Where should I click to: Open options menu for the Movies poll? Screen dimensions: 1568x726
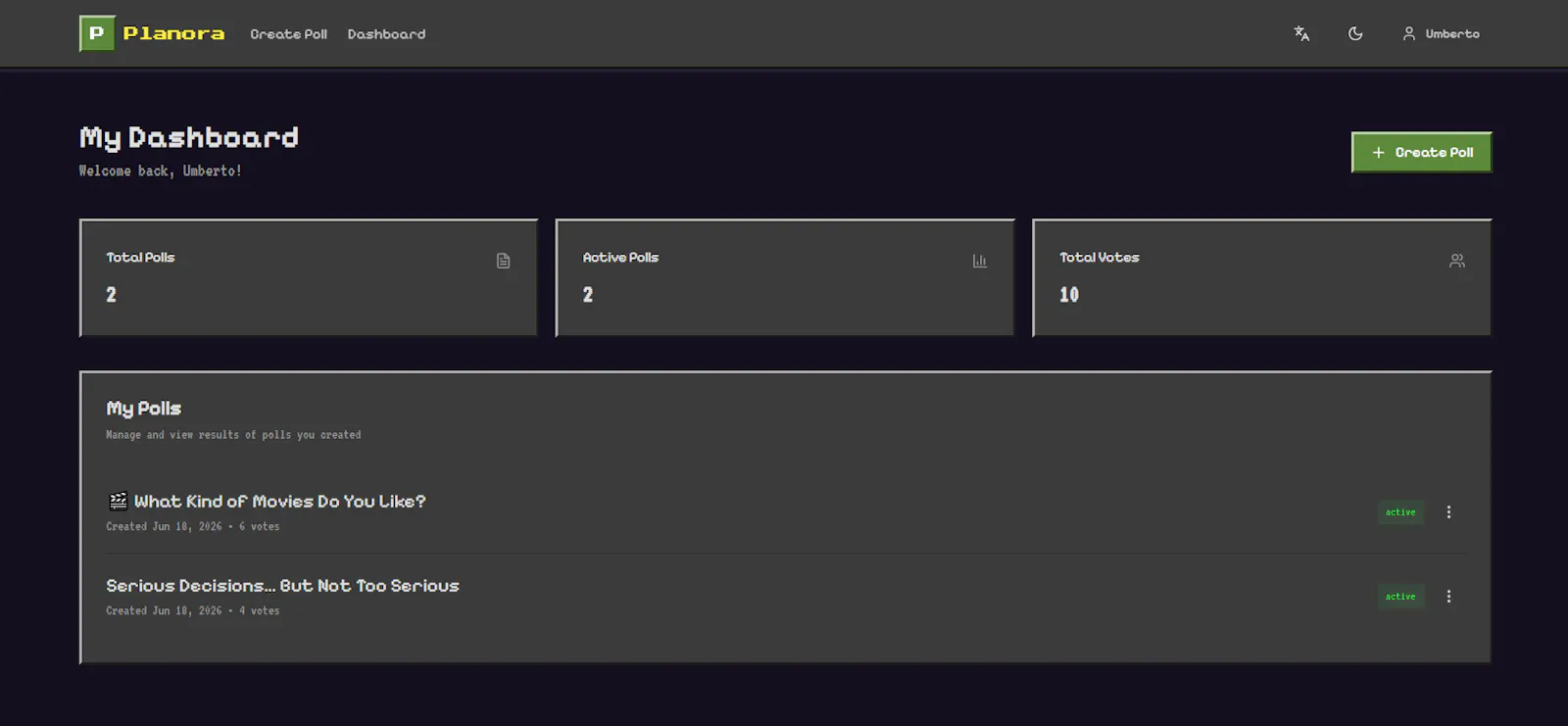1448,512
